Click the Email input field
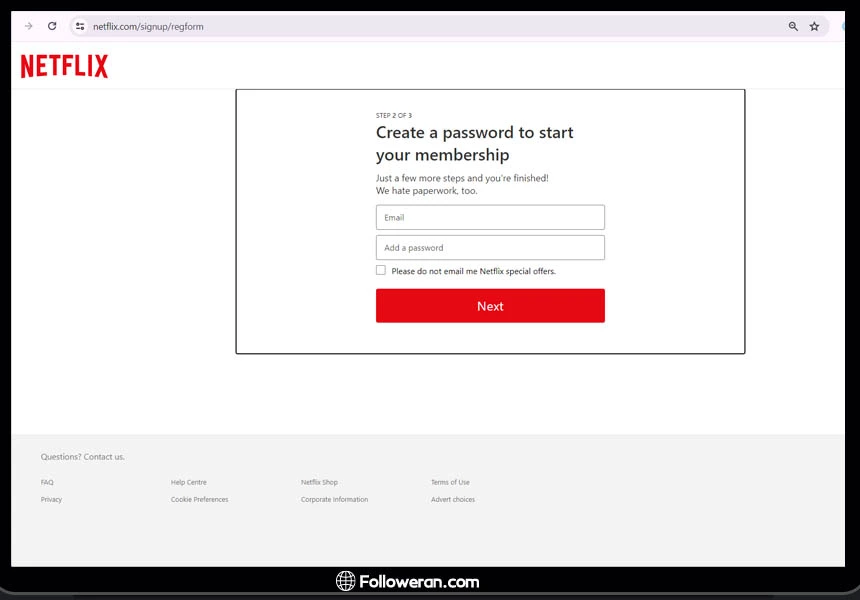 (x=490, y=217)
